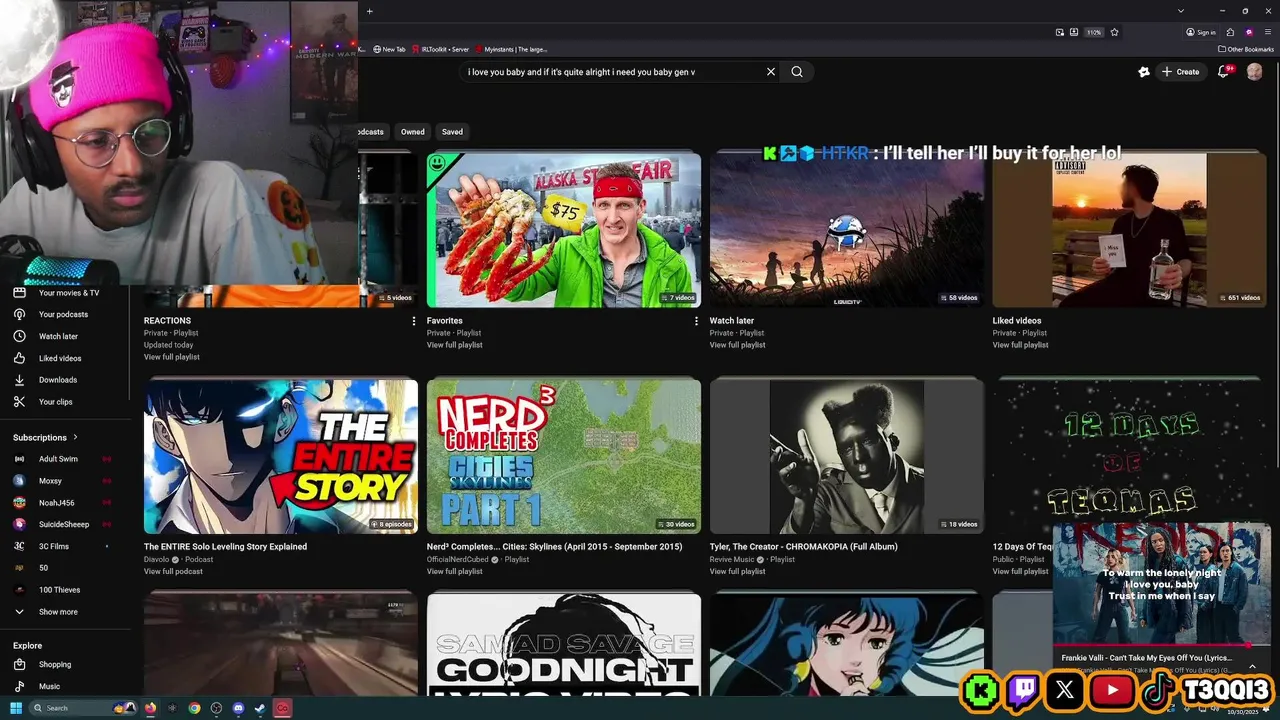Screen dimensions: 1280x720
Task: Expand Show more subscriptions
Action: (x=65, y=612)
